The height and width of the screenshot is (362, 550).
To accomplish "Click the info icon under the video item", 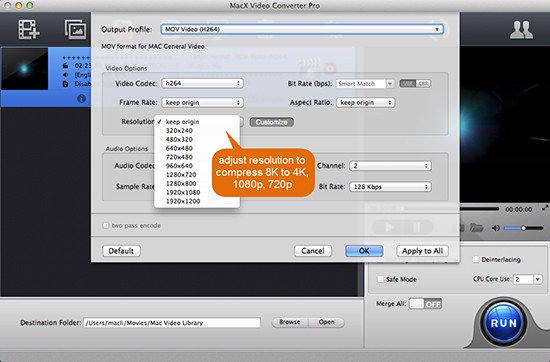I will [x=81, y=99].
